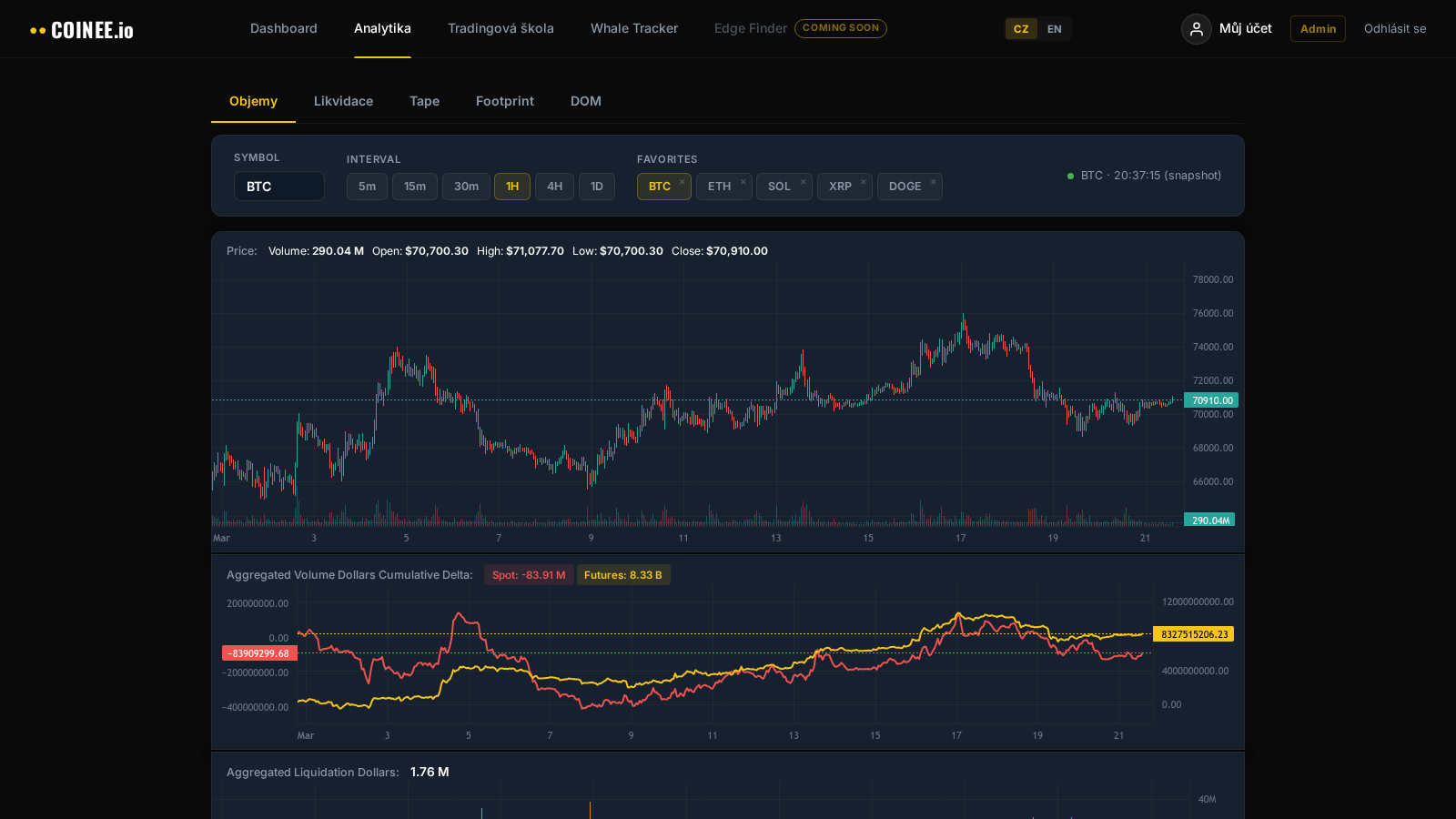Image resolution: width=1456 pixels, height=819 pixels.
Task: Remove XRP from favorites via its x icon
Action: (x=863, y=180)
